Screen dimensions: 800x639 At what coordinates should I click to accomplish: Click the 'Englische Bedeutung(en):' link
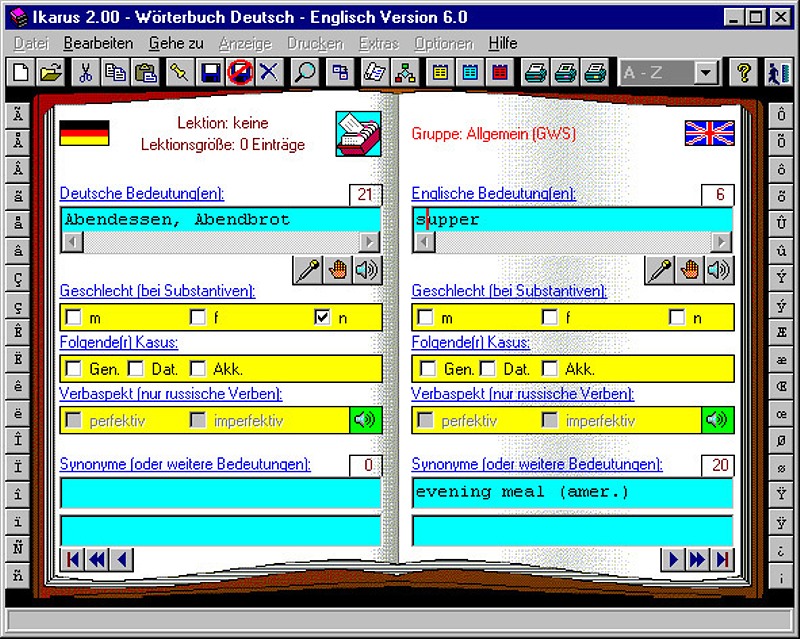point(493,193)
